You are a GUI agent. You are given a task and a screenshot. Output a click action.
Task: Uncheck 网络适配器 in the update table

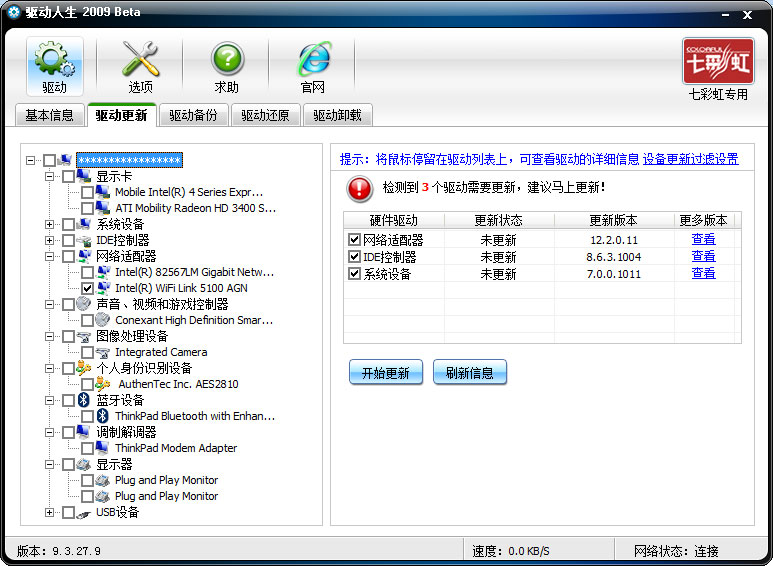(x=354, y=240)
